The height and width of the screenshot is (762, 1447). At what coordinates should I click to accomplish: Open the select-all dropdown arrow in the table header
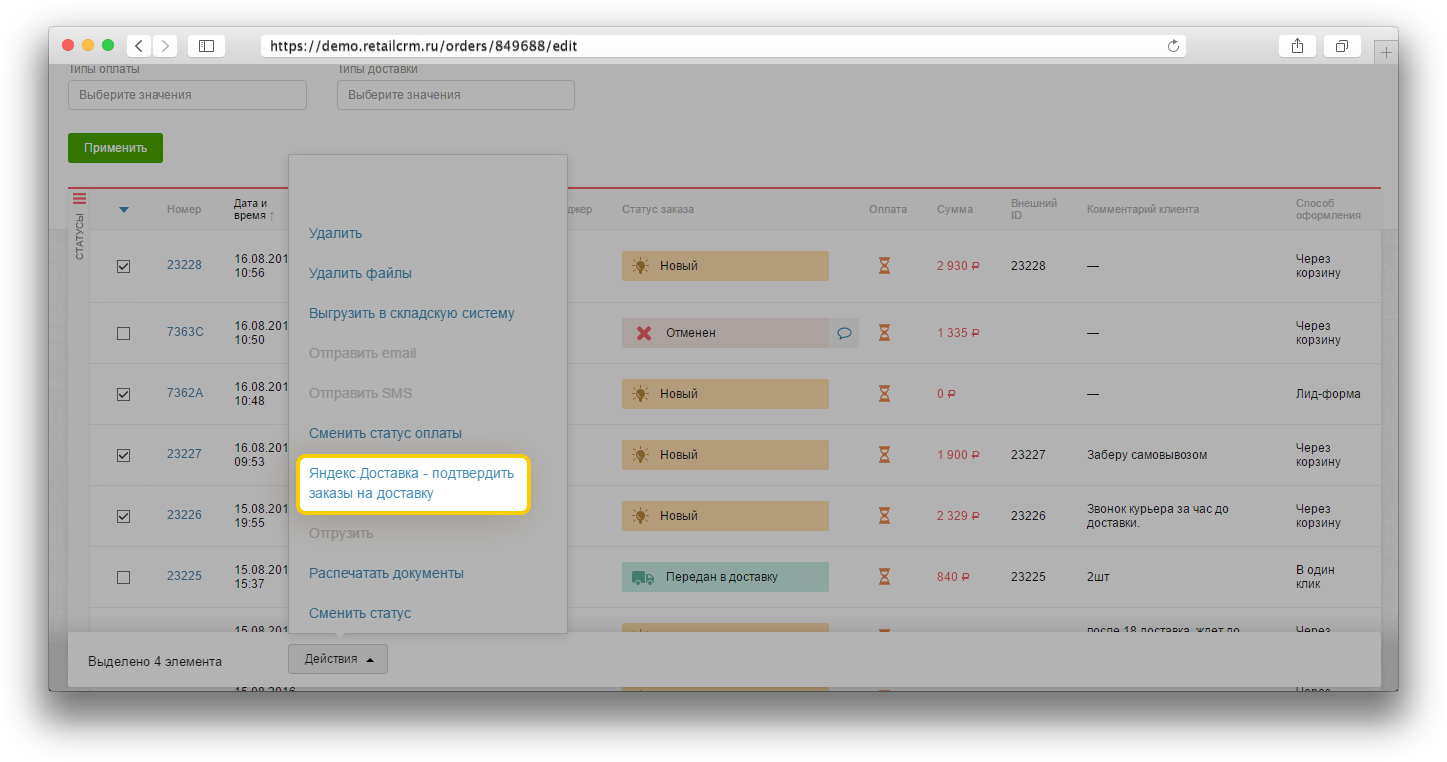pos(124,210)
